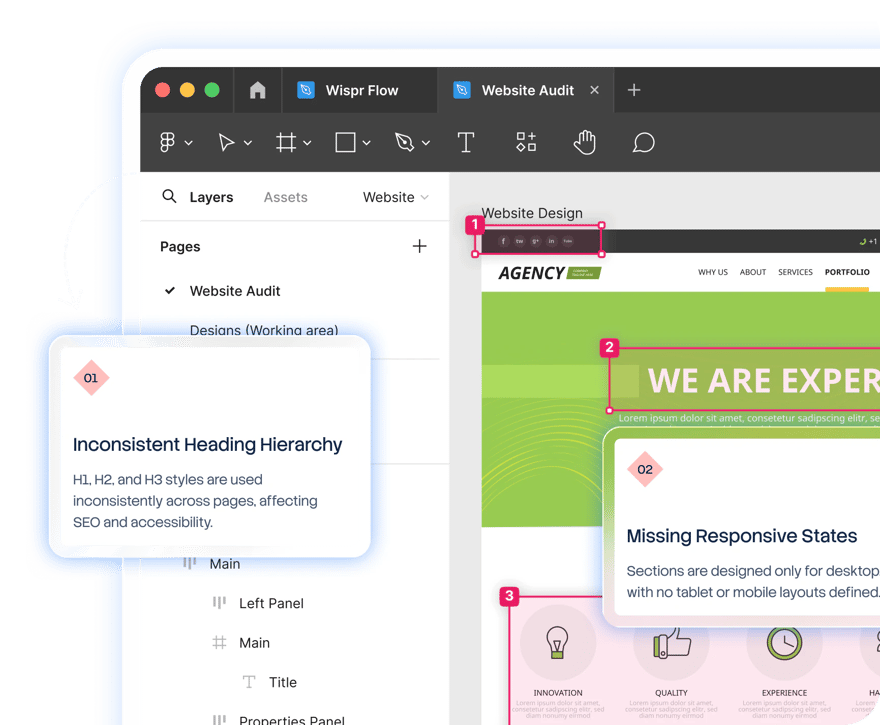Switch to the Wispr Flow tab

click(x=360, y=90)
